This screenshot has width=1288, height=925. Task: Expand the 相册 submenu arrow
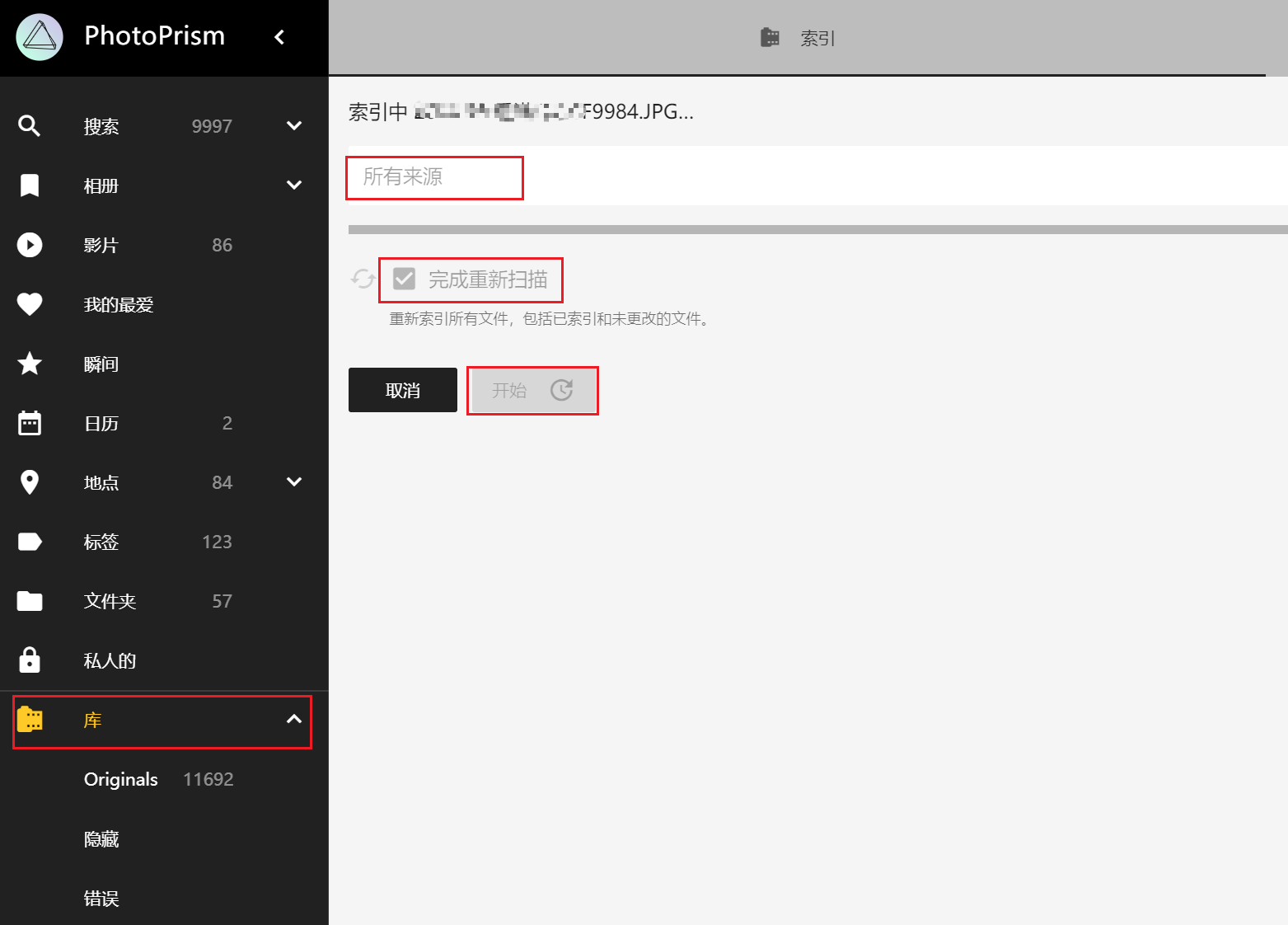294,185
